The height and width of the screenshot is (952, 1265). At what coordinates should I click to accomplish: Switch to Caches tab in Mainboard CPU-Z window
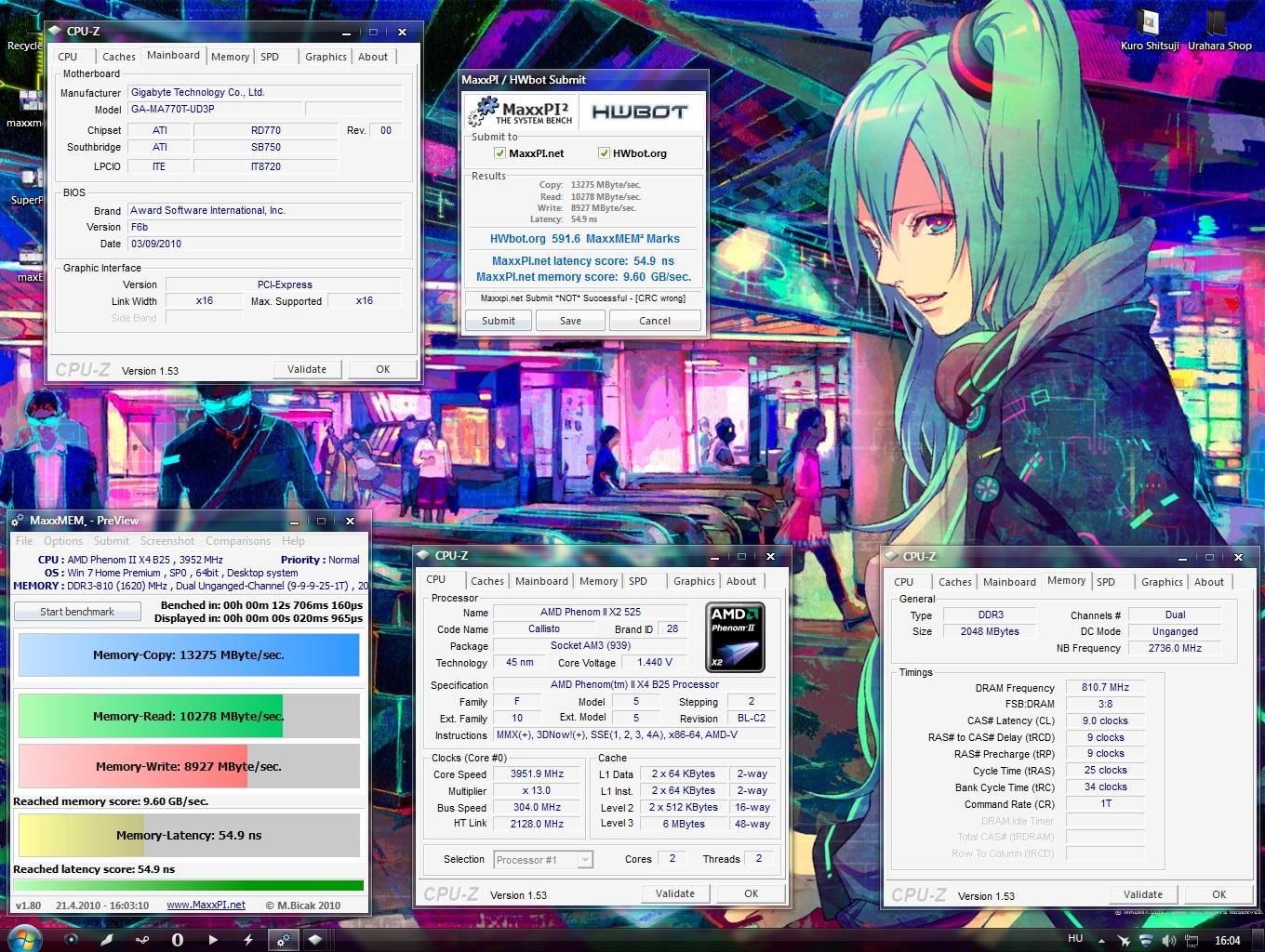pyautogui.click(x=119, y=57)
